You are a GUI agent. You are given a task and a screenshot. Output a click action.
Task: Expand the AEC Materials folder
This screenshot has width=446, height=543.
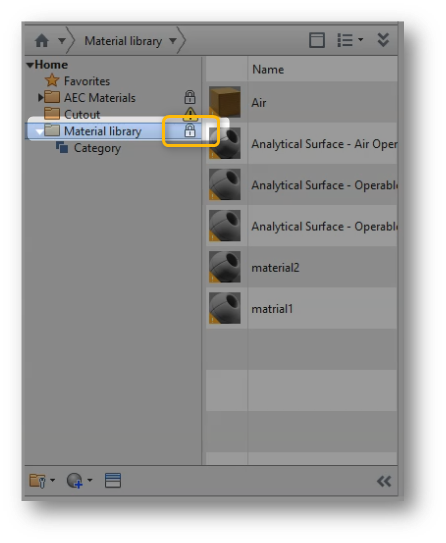pyautogui.click(x=40, y=97)
